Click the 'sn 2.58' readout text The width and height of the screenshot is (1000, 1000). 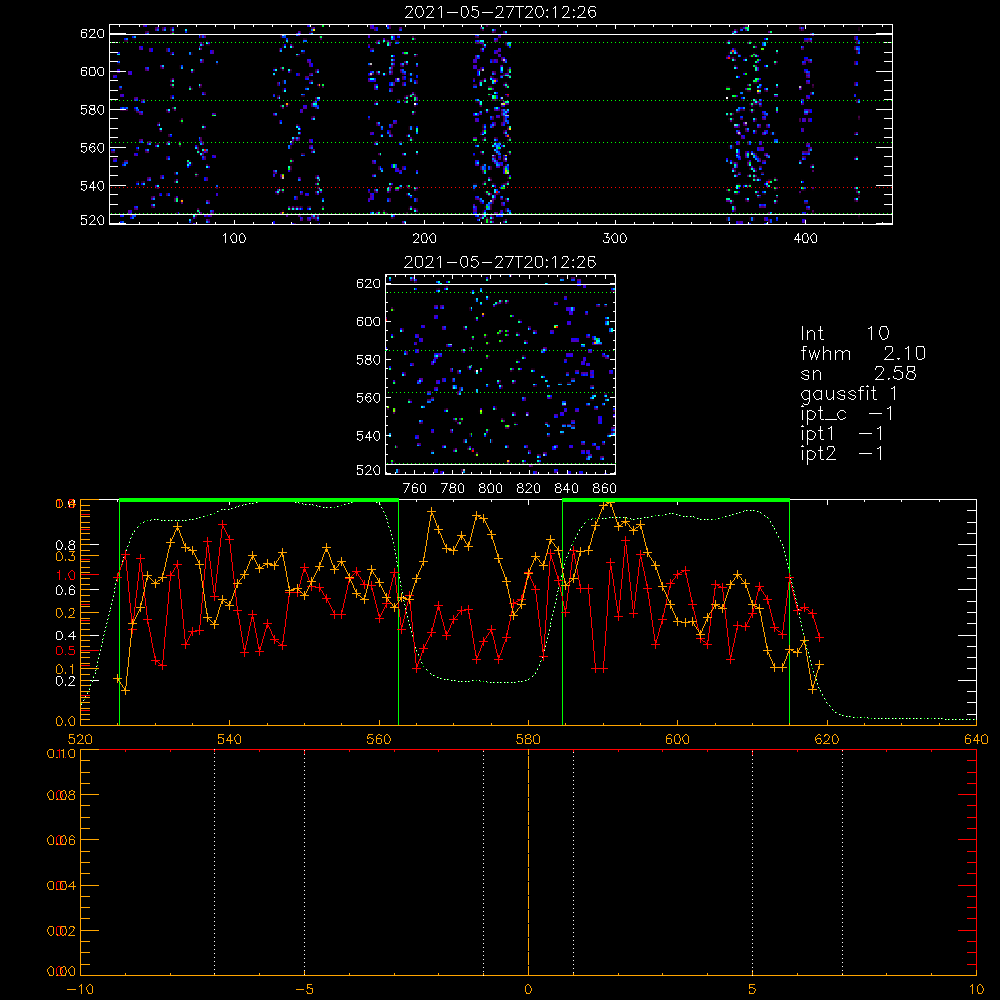tap(858, 373)
